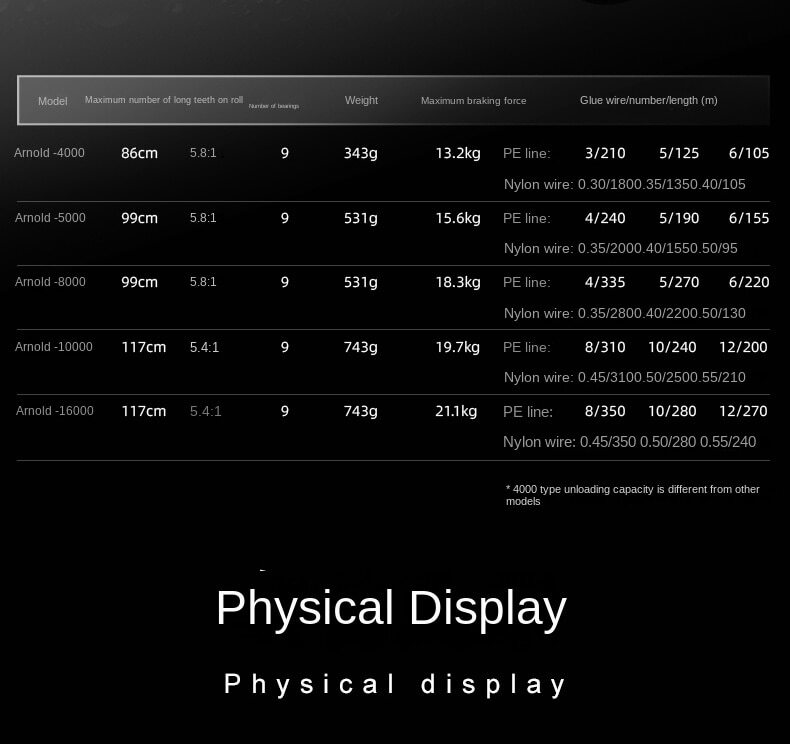
Task: Click the 99cm value in Arnold -8000 row
Action: click(x=140, y=282)
